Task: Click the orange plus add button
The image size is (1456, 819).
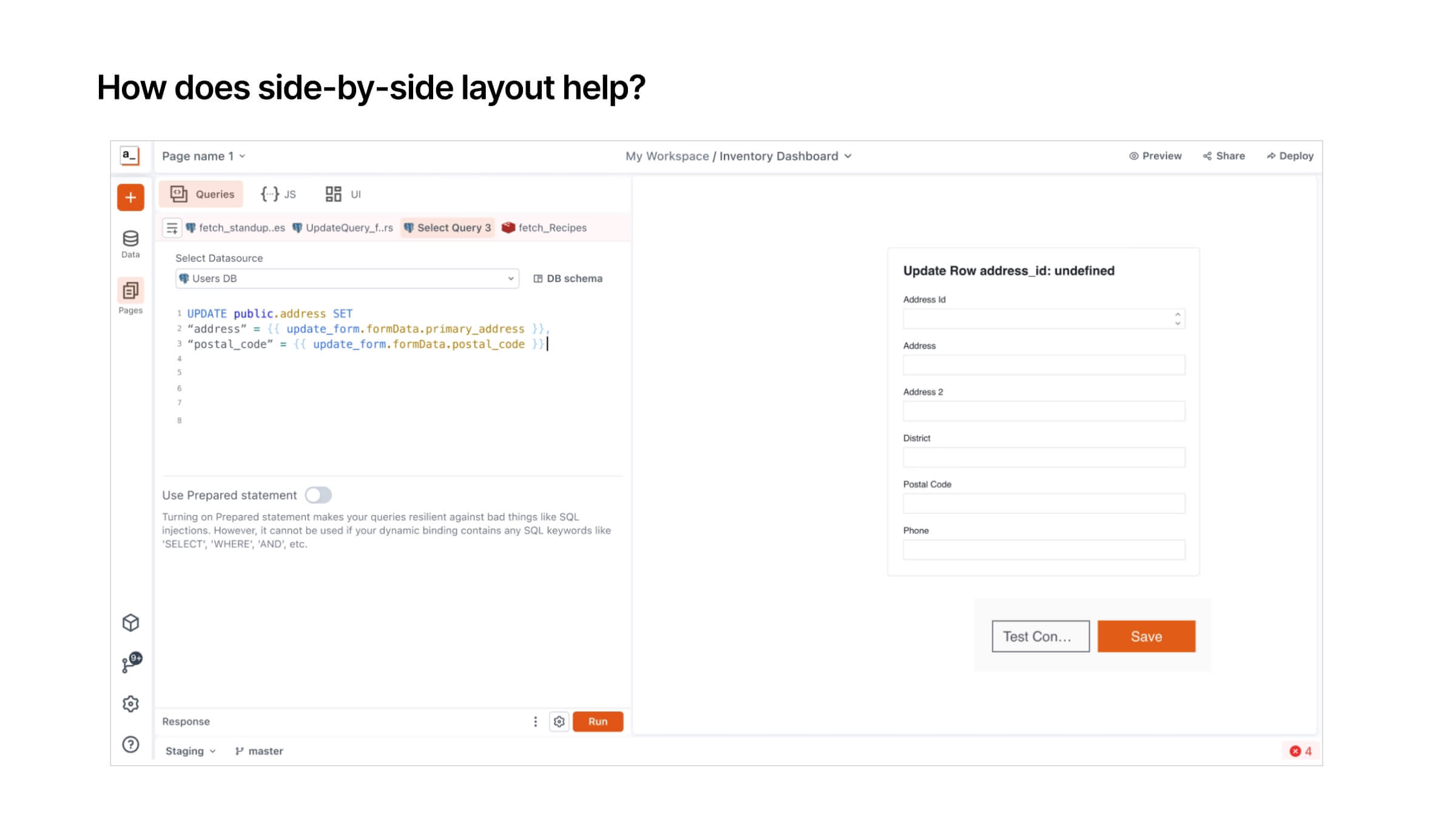Action: [x=130, y=197]
